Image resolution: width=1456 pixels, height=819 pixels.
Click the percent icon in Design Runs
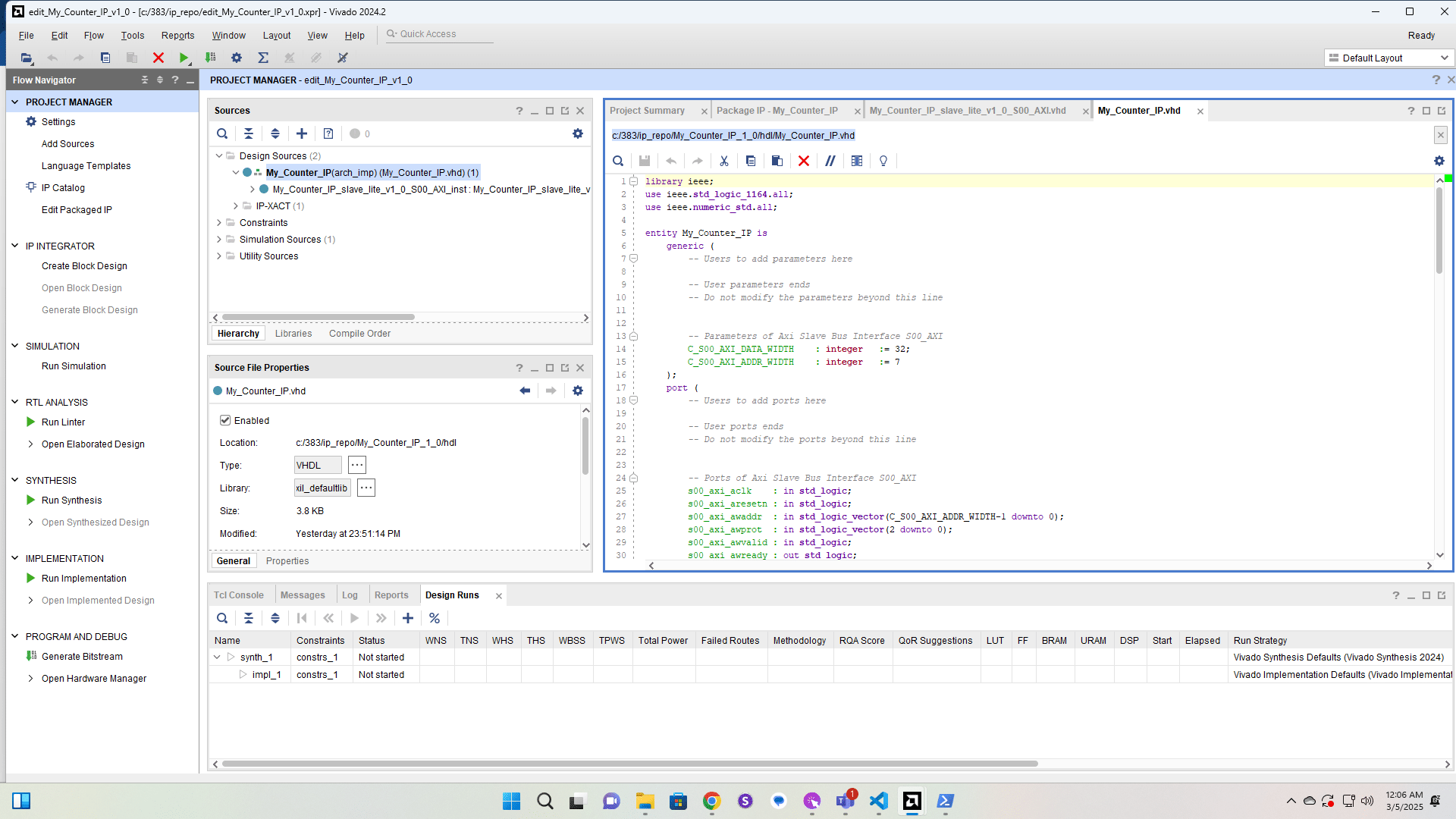[x=435, y=618]
